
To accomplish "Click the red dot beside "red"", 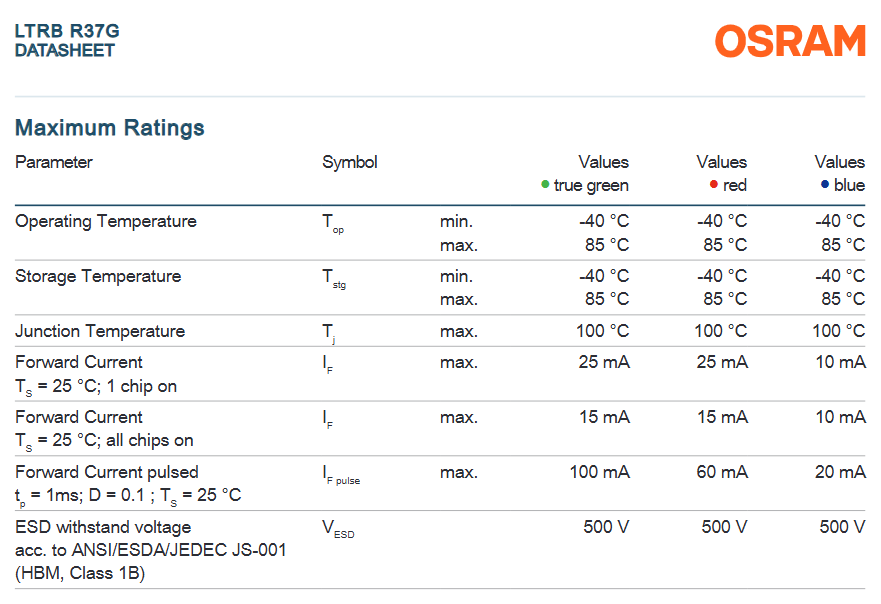I will pyautogui.click(x=713, y=185).
